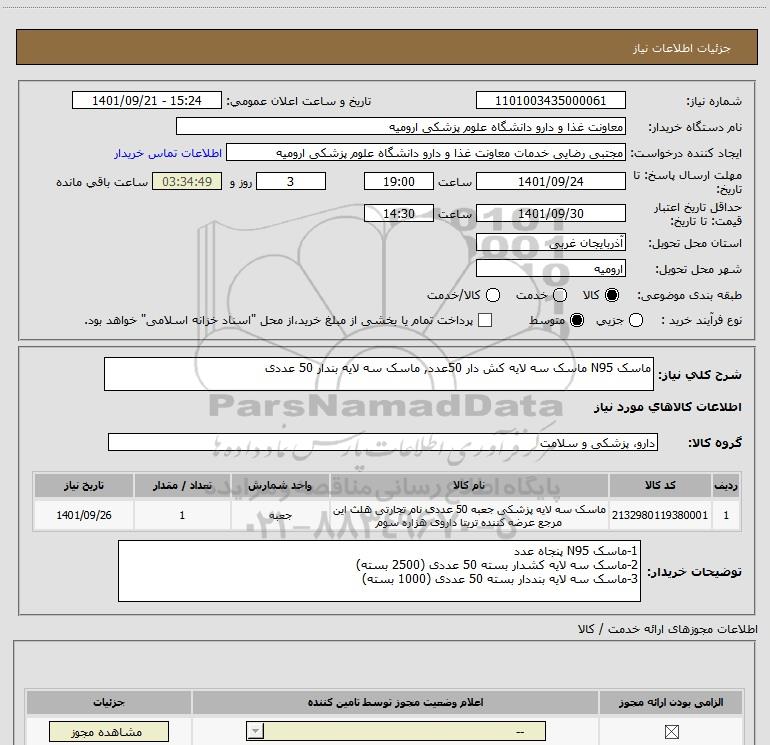Click the گروه کالا field

384,442
